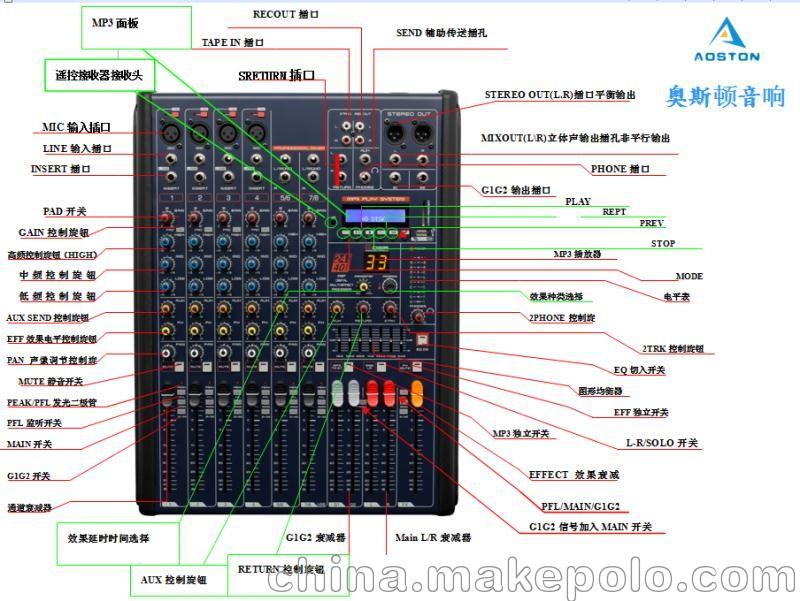Click the "LINE 输入插口" label

pos(77,148)
